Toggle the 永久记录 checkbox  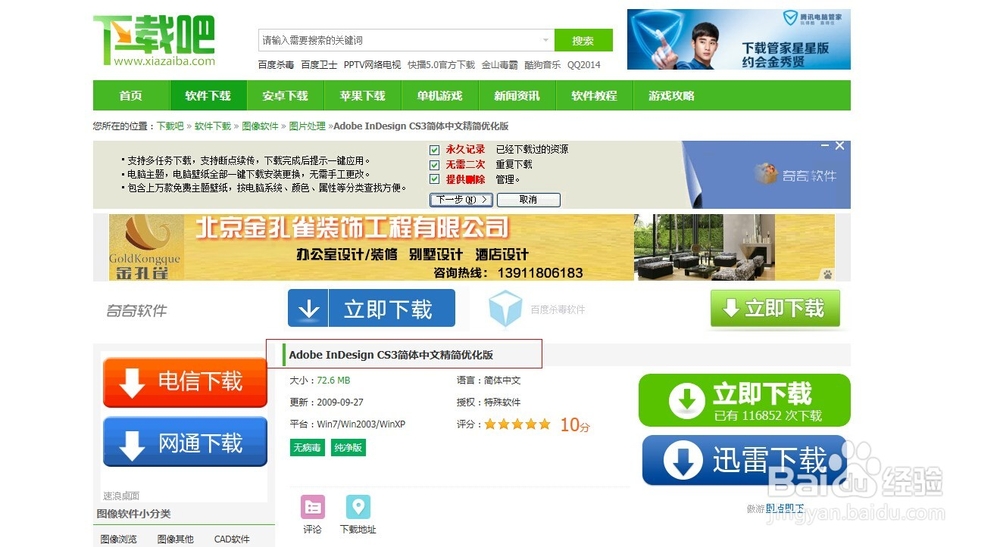[x=434, y=150]
